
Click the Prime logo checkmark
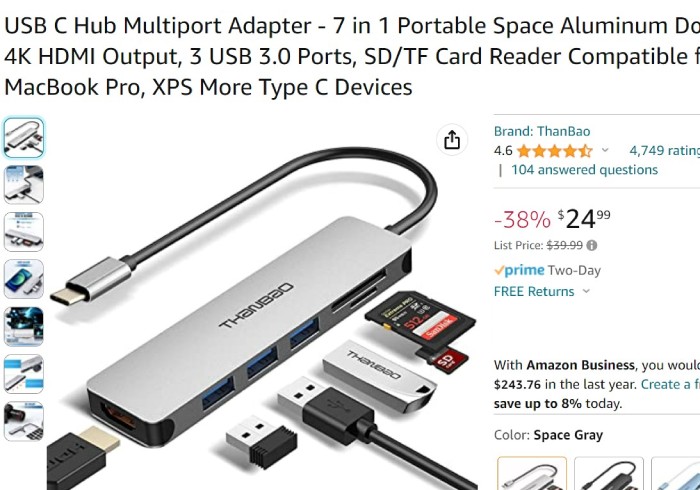point(499,270)
